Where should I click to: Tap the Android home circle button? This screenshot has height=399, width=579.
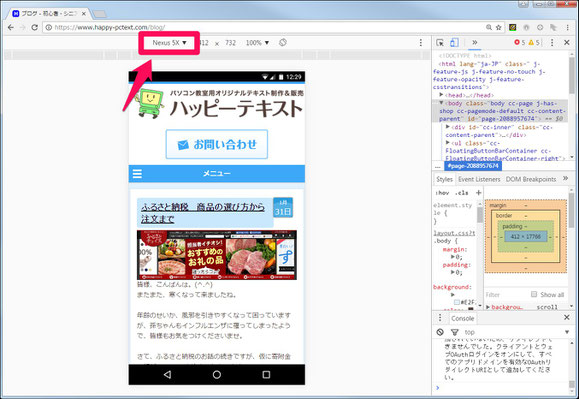click(x=217, y=375)
